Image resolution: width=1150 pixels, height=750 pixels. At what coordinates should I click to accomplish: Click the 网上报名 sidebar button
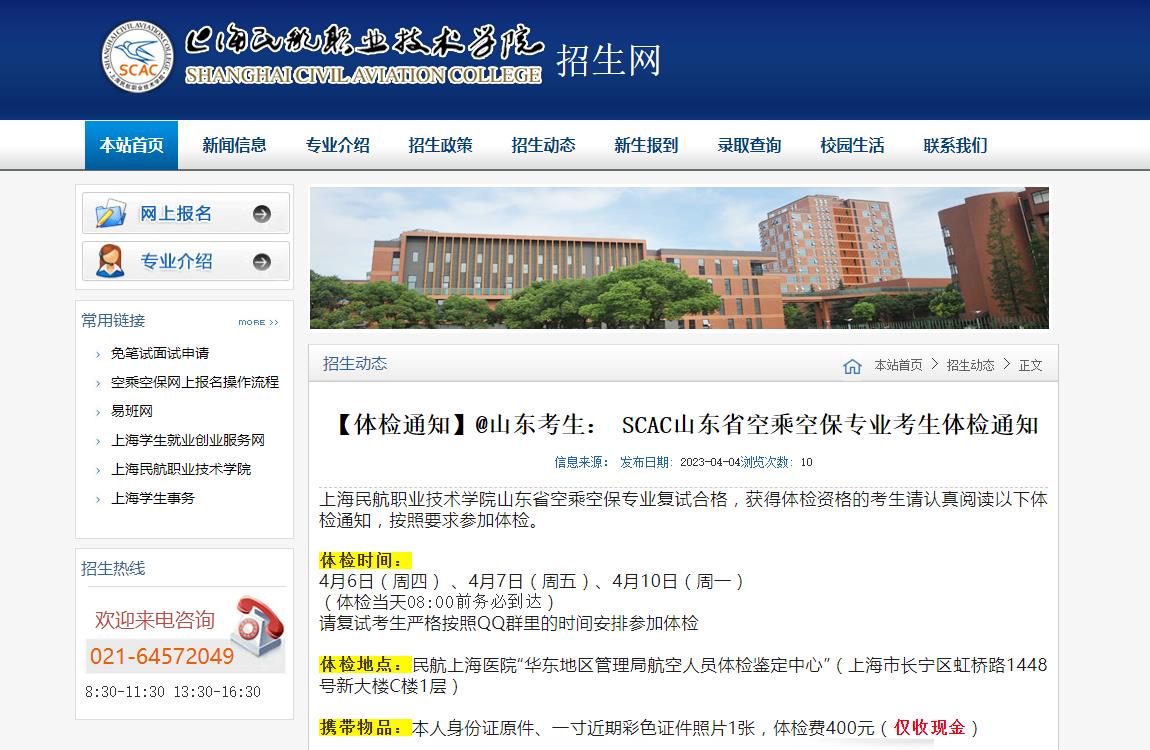(186, 213)
